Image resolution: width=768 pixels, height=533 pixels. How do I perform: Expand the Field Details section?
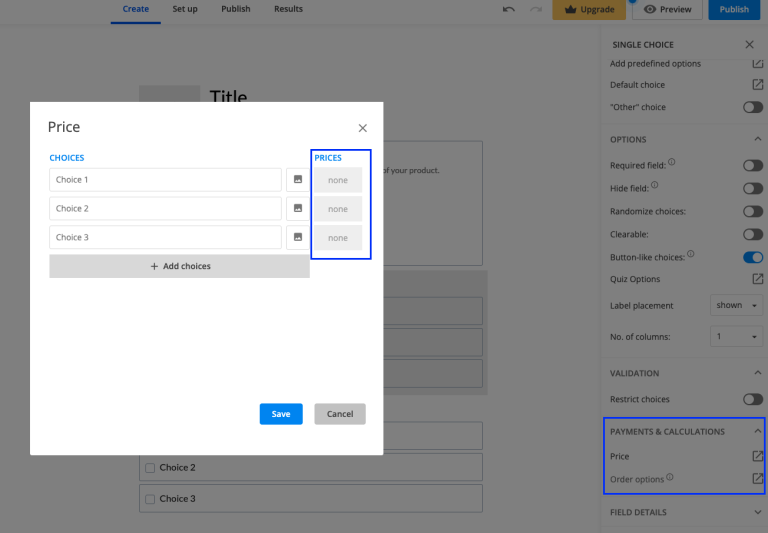757,512
